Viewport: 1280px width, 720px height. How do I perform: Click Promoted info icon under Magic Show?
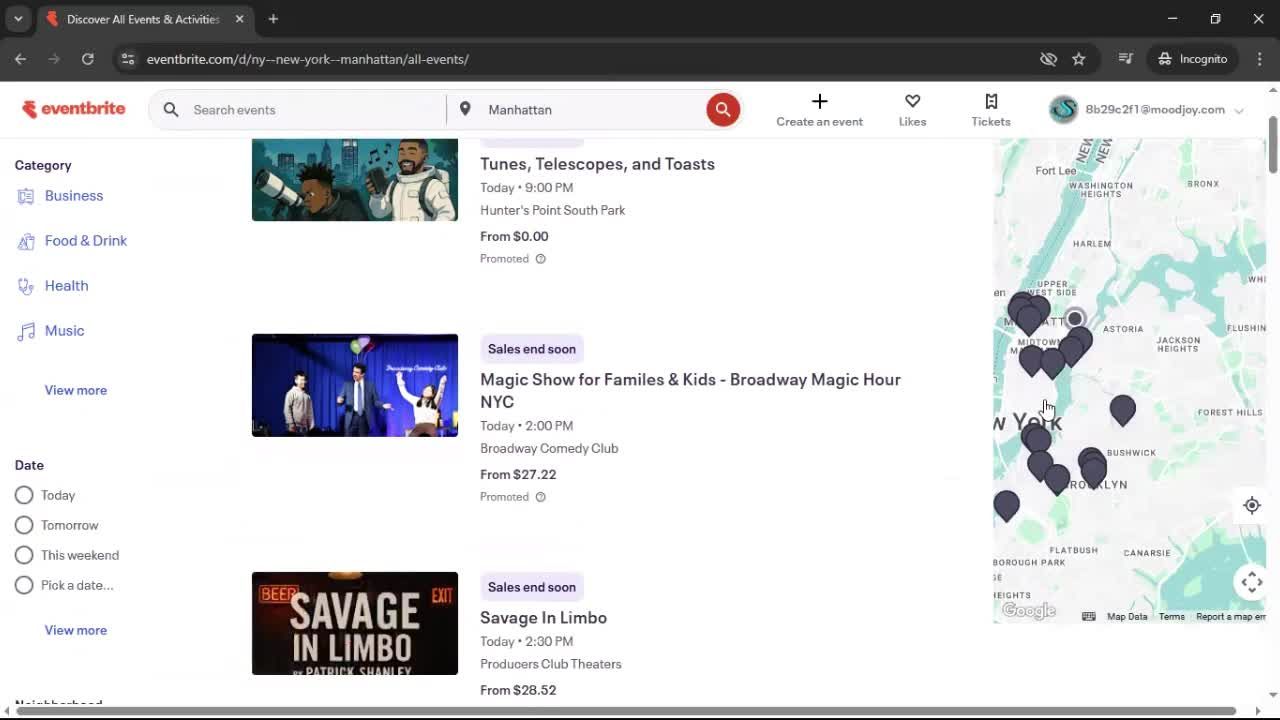click(540, 497)
